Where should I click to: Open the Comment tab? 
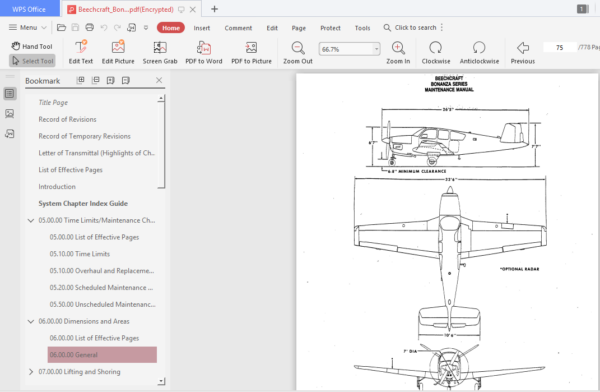tap(238, 28)
